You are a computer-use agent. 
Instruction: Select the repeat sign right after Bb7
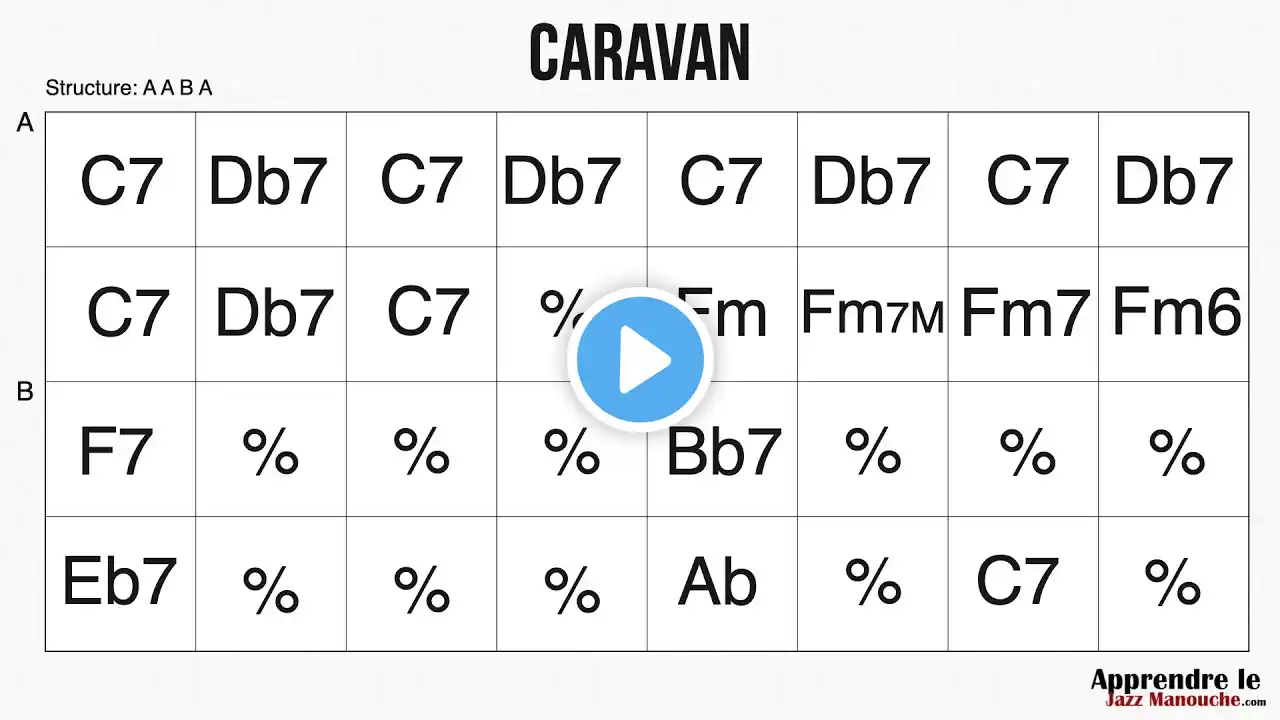click(872, 451)
